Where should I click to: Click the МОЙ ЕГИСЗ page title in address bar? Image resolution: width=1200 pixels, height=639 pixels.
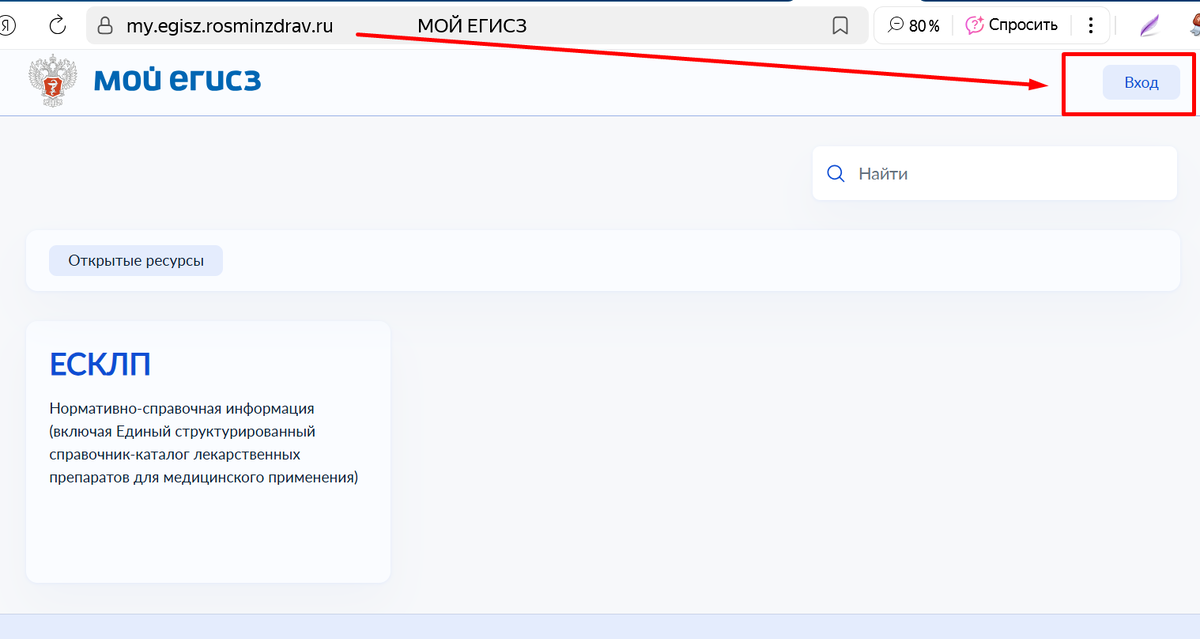pyautogui.click(x=472, y=26)
